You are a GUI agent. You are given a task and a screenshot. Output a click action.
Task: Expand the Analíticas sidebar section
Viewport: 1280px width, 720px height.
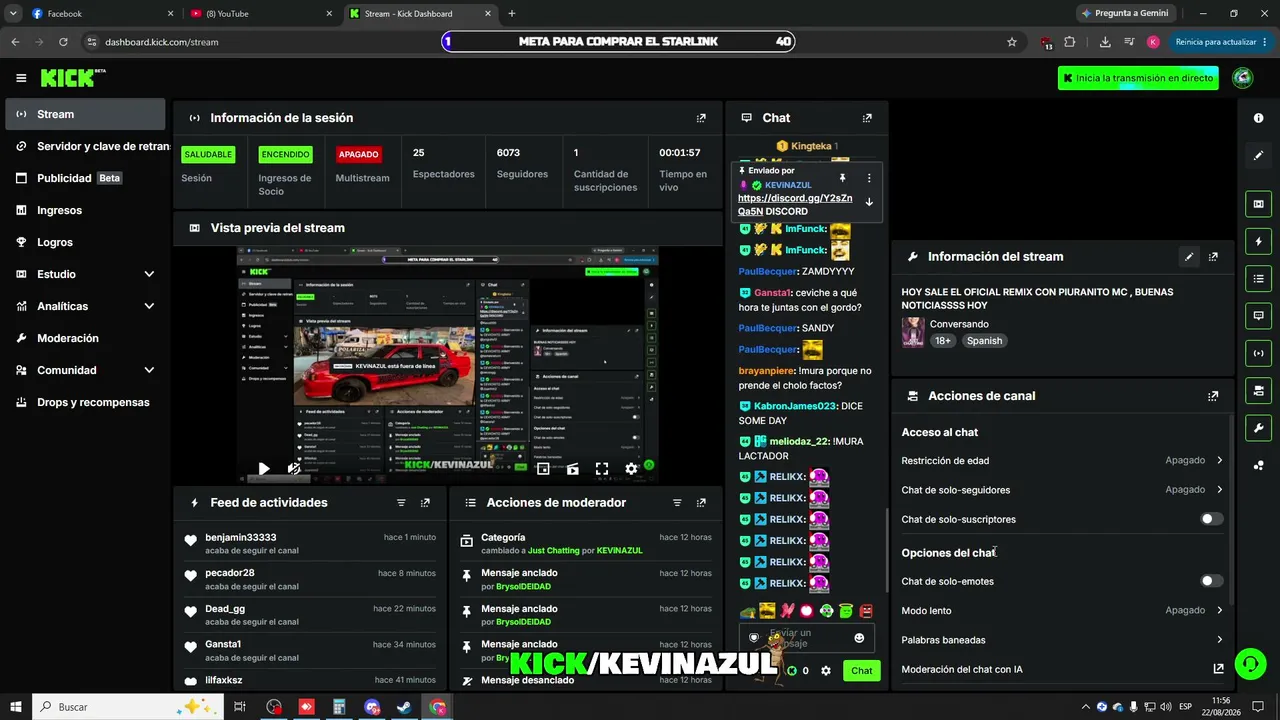(149, 306)
